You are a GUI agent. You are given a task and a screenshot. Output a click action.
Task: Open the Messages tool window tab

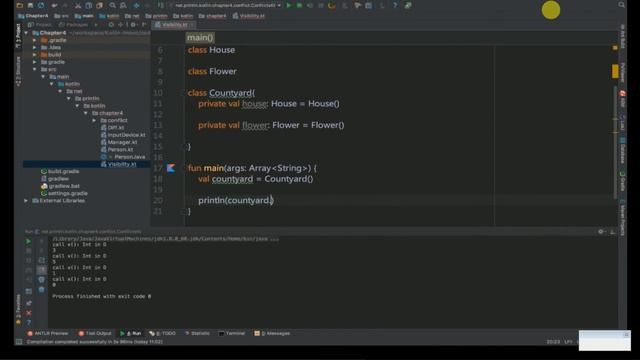click(272, 333)
